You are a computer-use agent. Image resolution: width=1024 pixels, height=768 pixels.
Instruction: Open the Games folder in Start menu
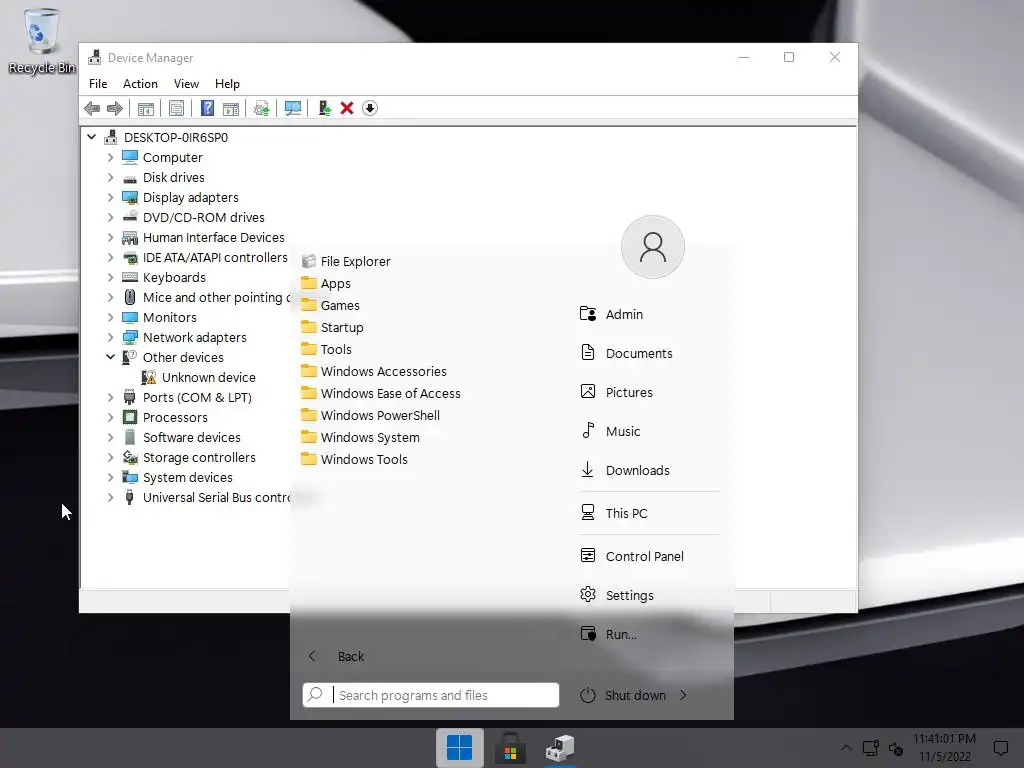[330, 306]
